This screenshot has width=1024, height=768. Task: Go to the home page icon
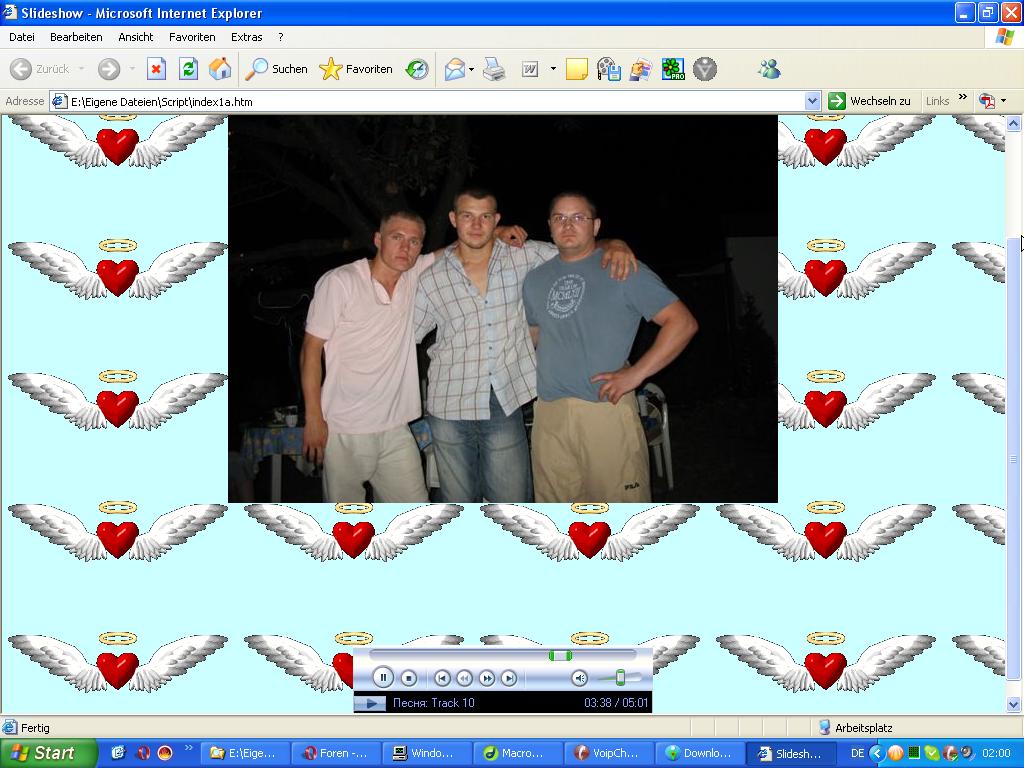pos(220,69)
